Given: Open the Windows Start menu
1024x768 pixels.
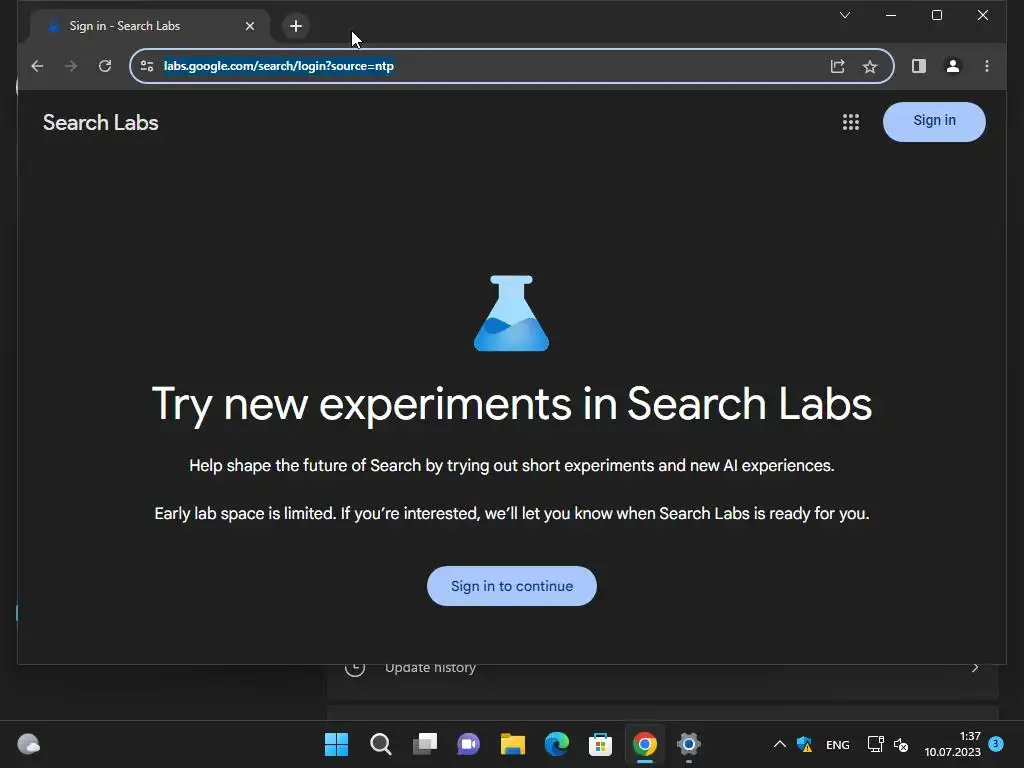Looking at the screenshot, I should tap(336, 744).
